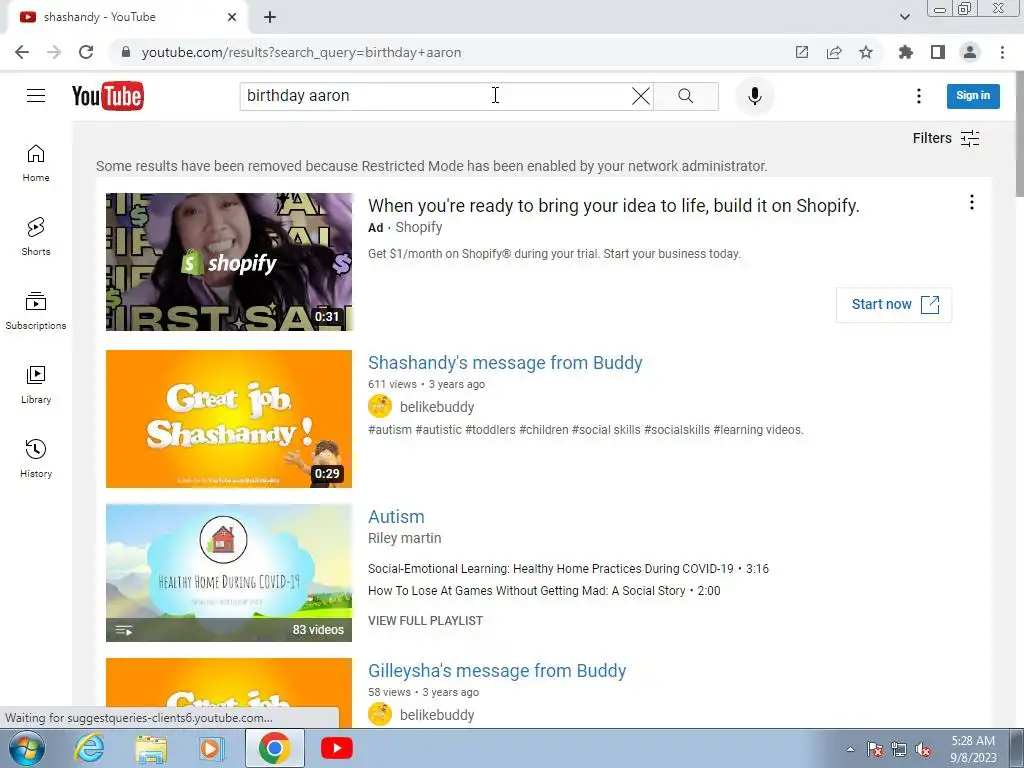The width and height of the screenshot is (1024, 768).
Task: Launch Internet Explorer from the taskbar
Action: coord(89,749)
